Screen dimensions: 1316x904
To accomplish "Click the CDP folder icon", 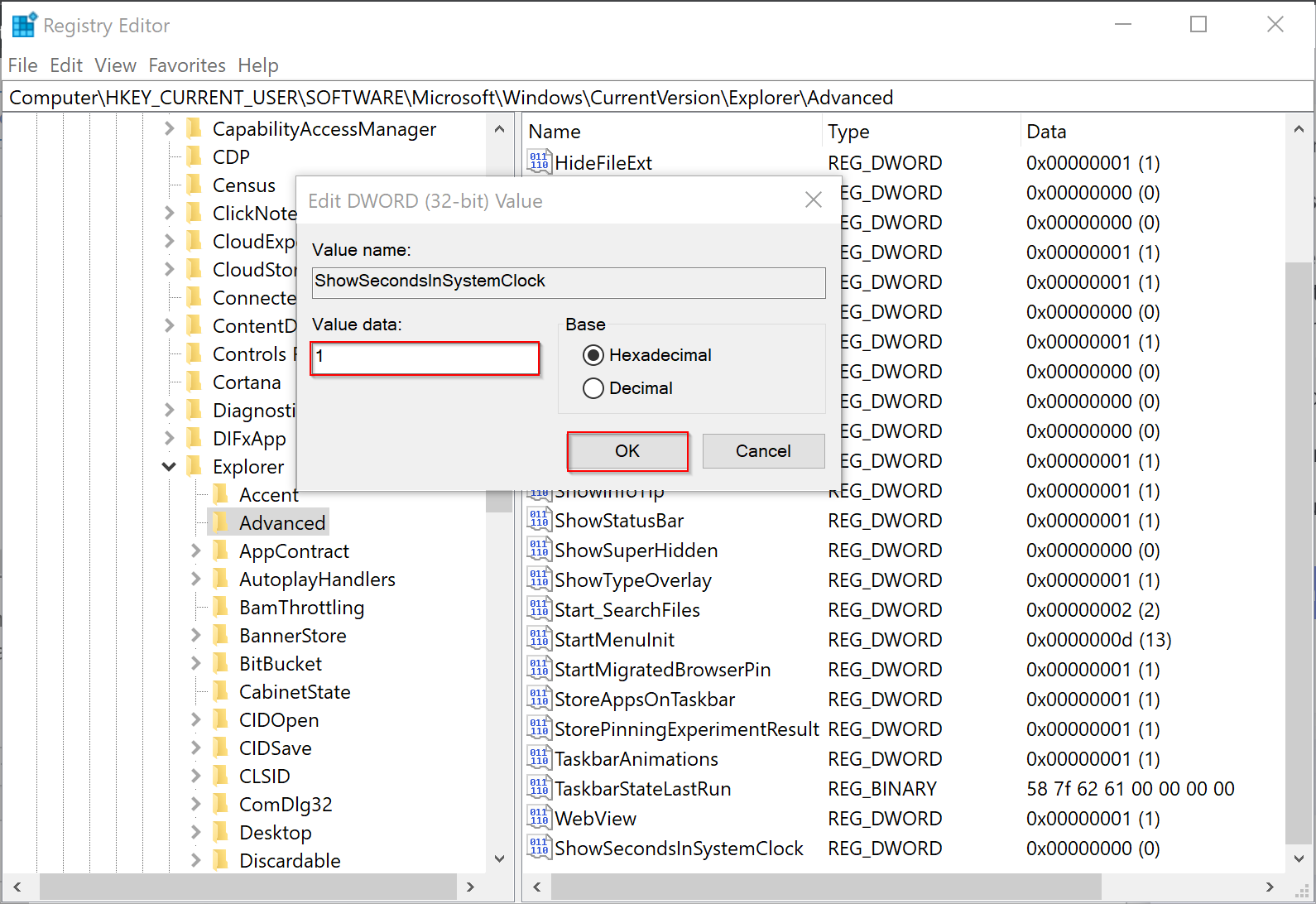I will coord(195,156).
